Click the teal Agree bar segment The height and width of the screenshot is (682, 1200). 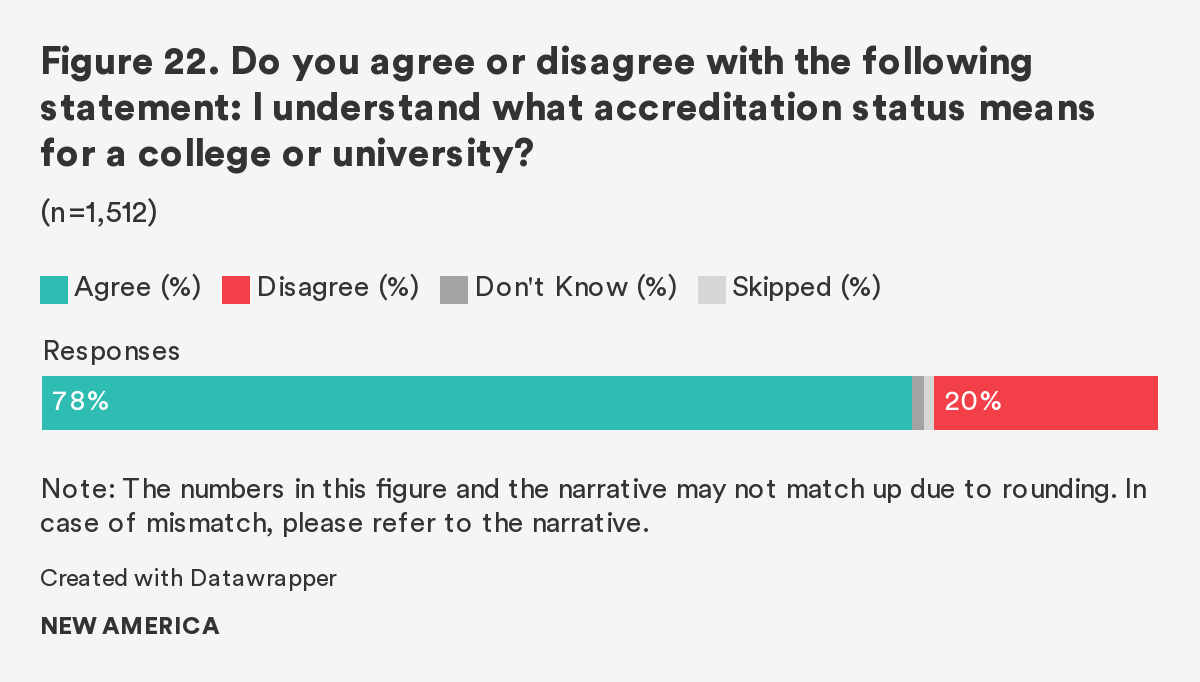(x=500, y=403)
